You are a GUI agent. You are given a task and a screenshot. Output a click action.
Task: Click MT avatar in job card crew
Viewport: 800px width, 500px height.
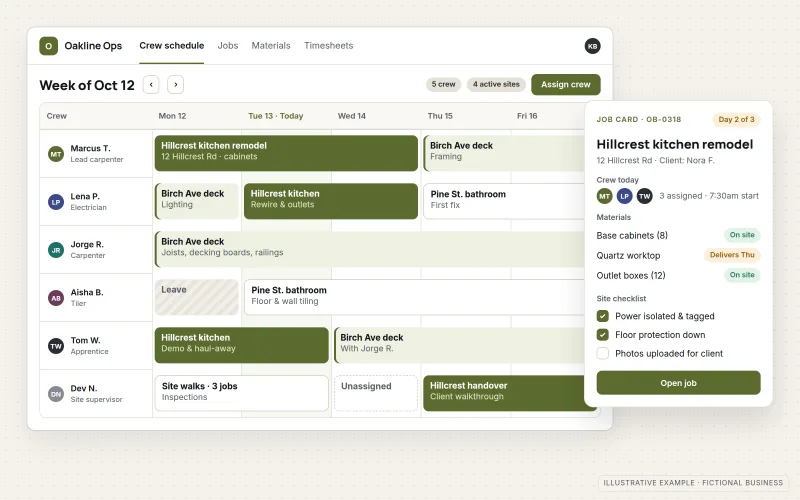tap(605, 196)
